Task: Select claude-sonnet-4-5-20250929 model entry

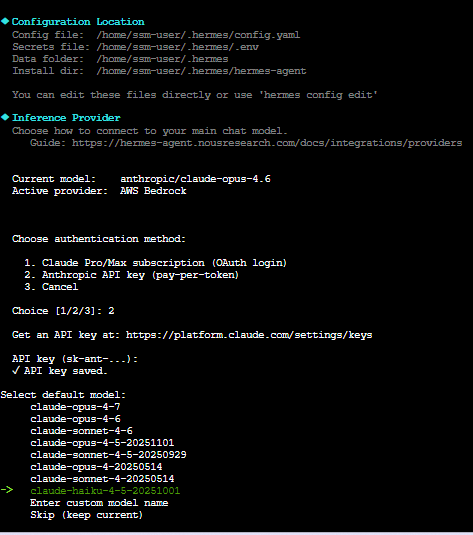Action: click(108, 454)
